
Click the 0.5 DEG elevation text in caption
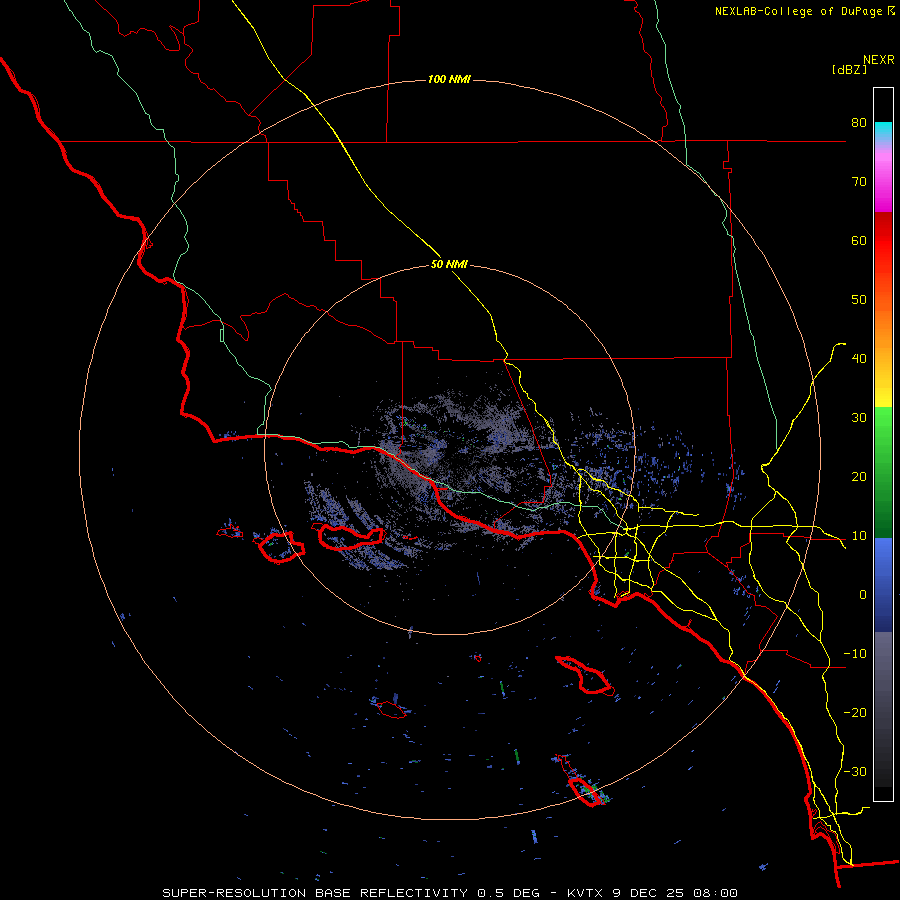(508, 893)
